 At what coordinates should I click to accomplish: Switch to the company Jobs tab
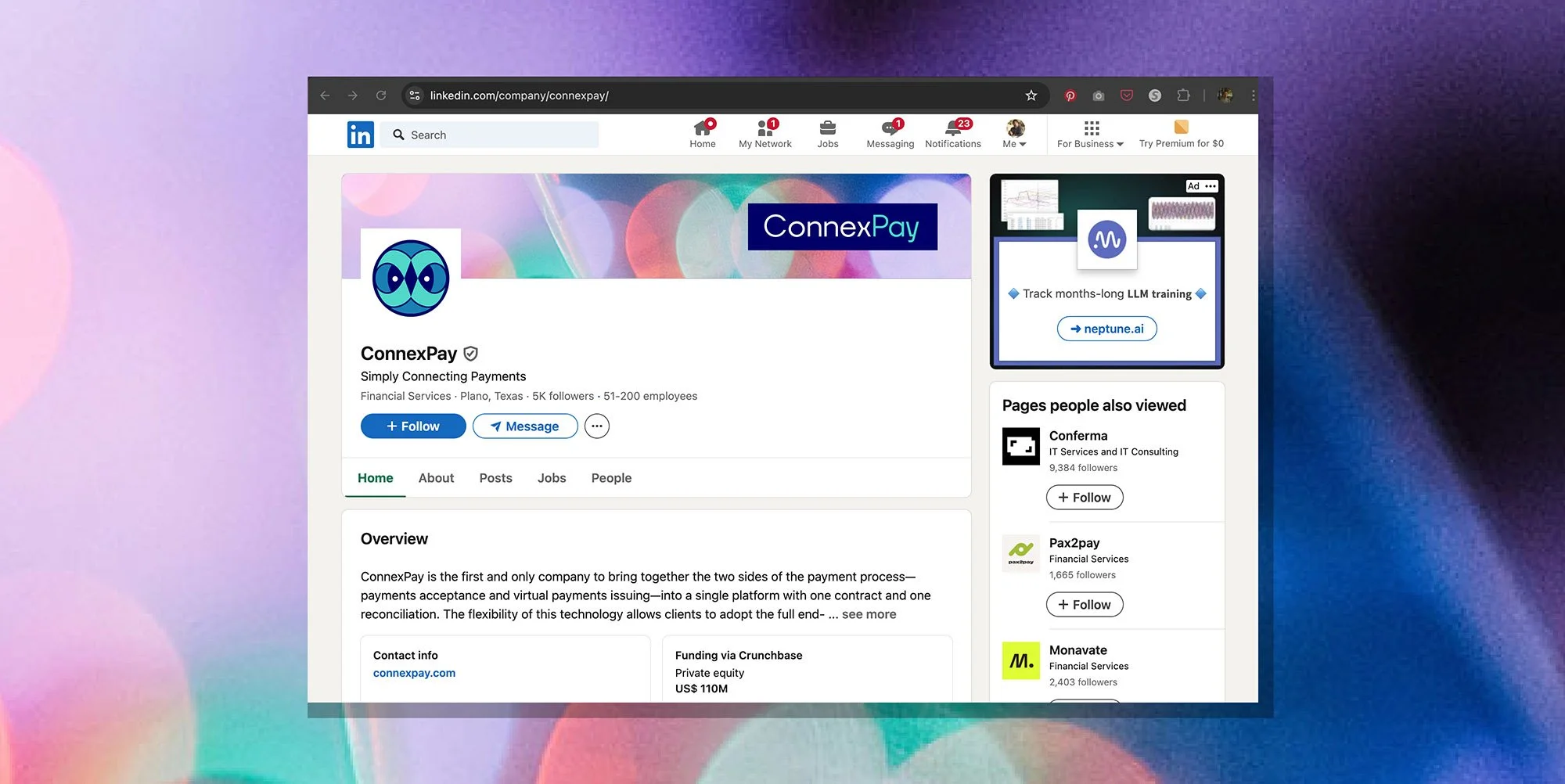coord(552,478)
